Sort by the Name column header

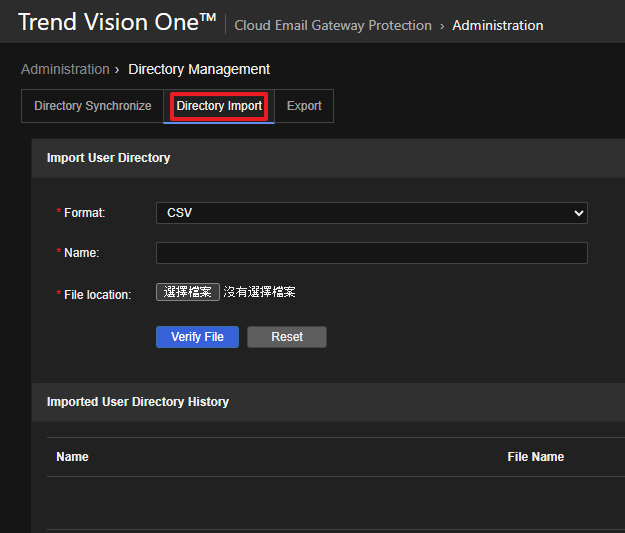72,457
